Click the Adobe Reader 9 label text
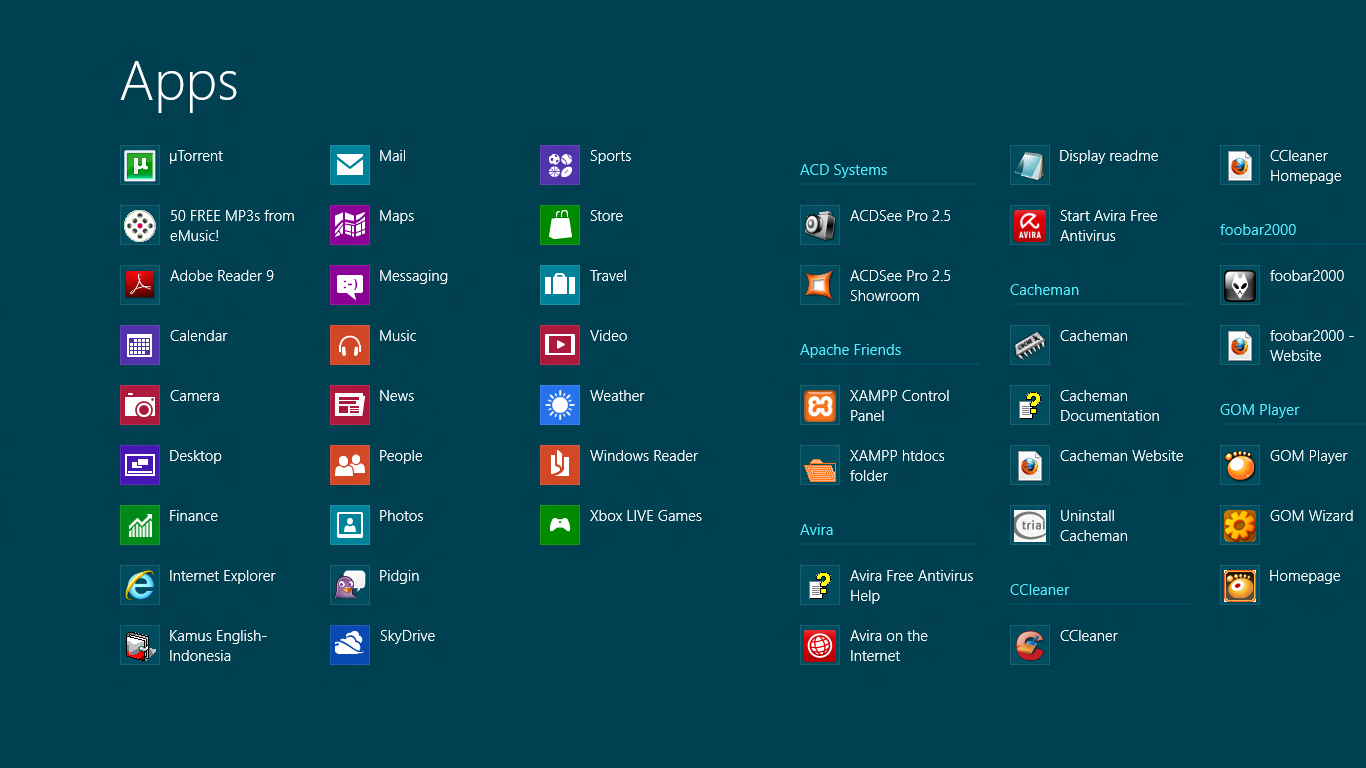1366x768 pixels. tap(222, 276)
